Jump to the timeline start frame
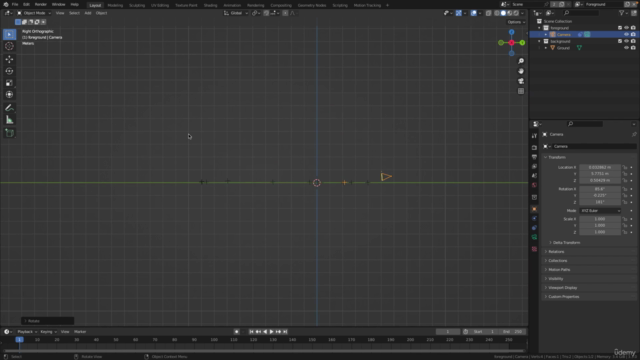Screen dimensions: 640x360 [251, 332]
